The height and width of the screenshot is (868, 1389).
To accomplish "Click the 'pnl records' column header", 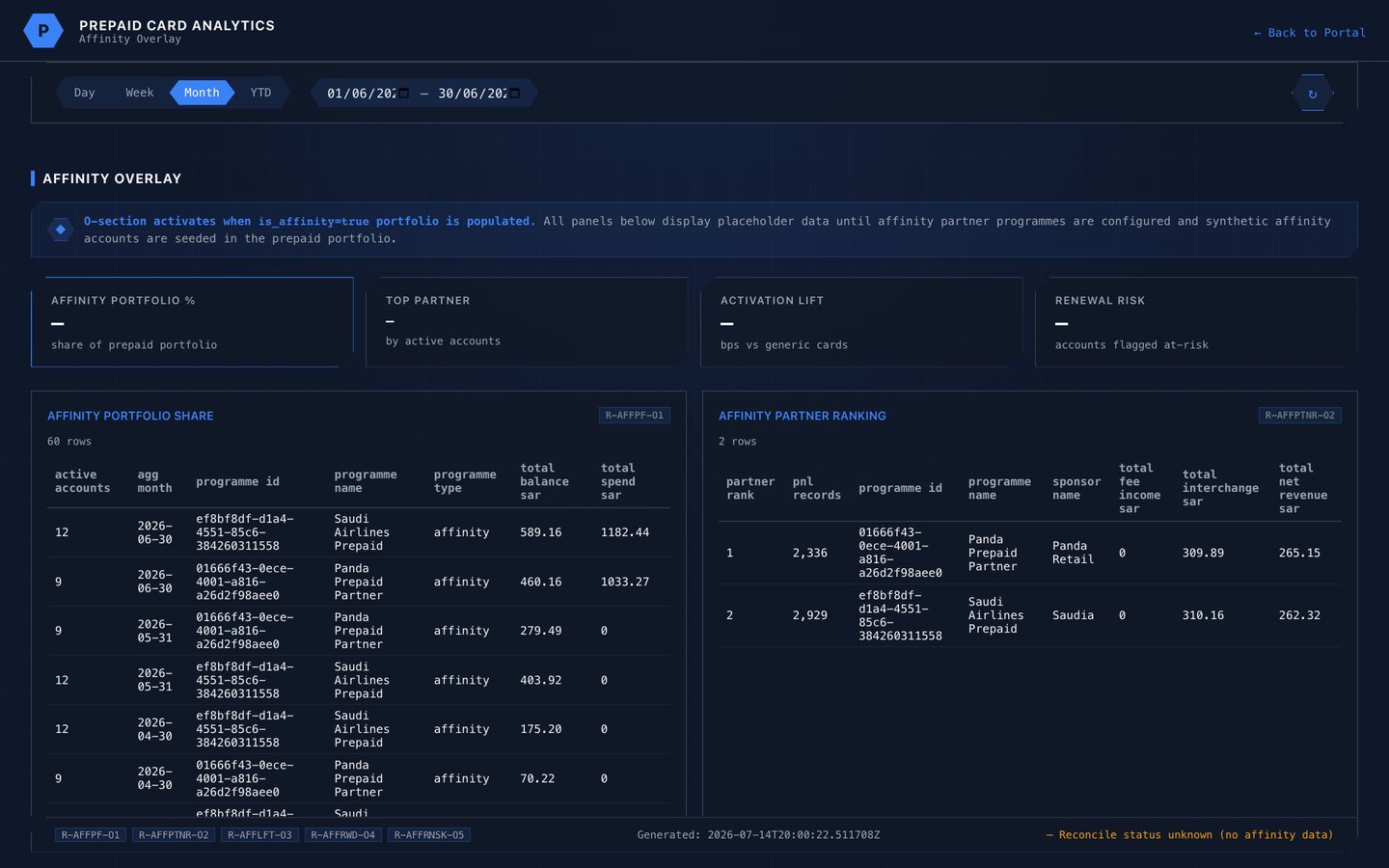I will pyautogui.click(x=817, y=488).
